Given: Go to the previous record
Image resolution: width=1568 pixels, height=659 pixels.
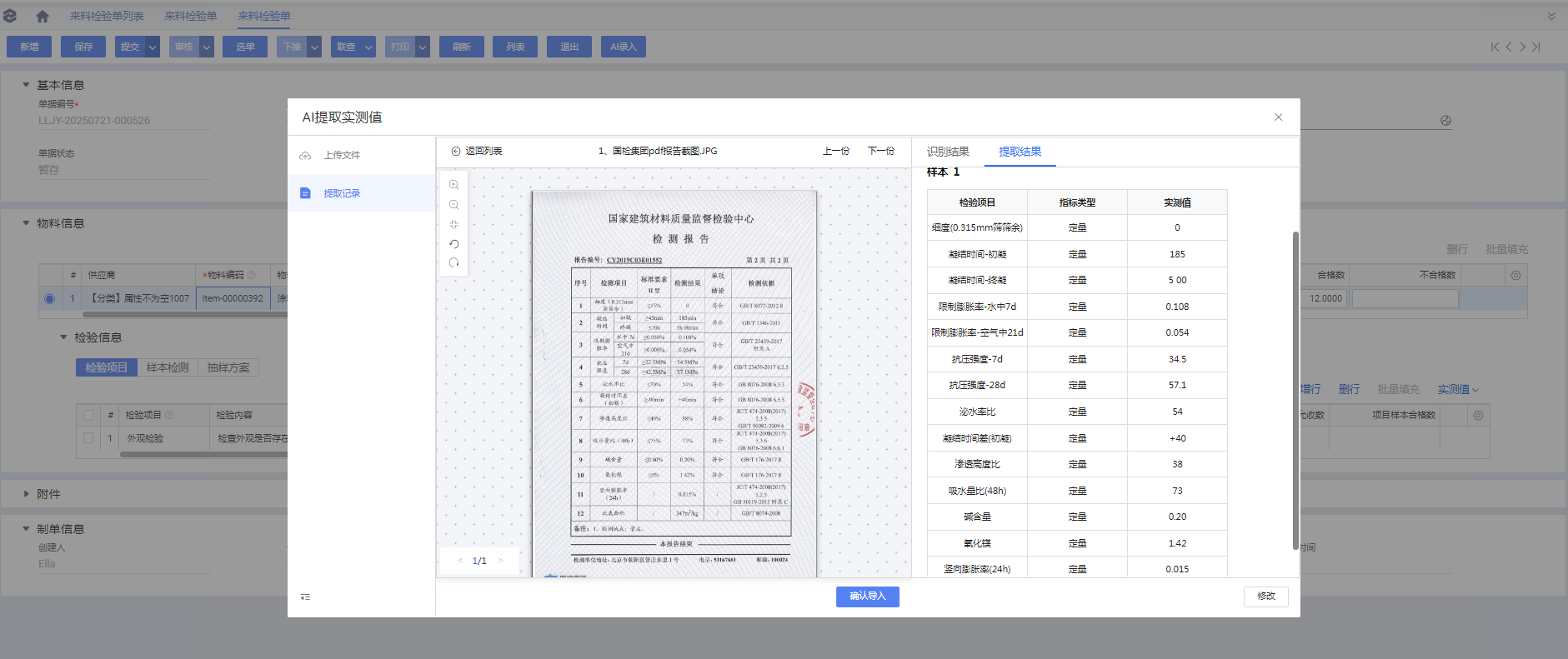Looking at the screenshot, I should point(1509,47).
